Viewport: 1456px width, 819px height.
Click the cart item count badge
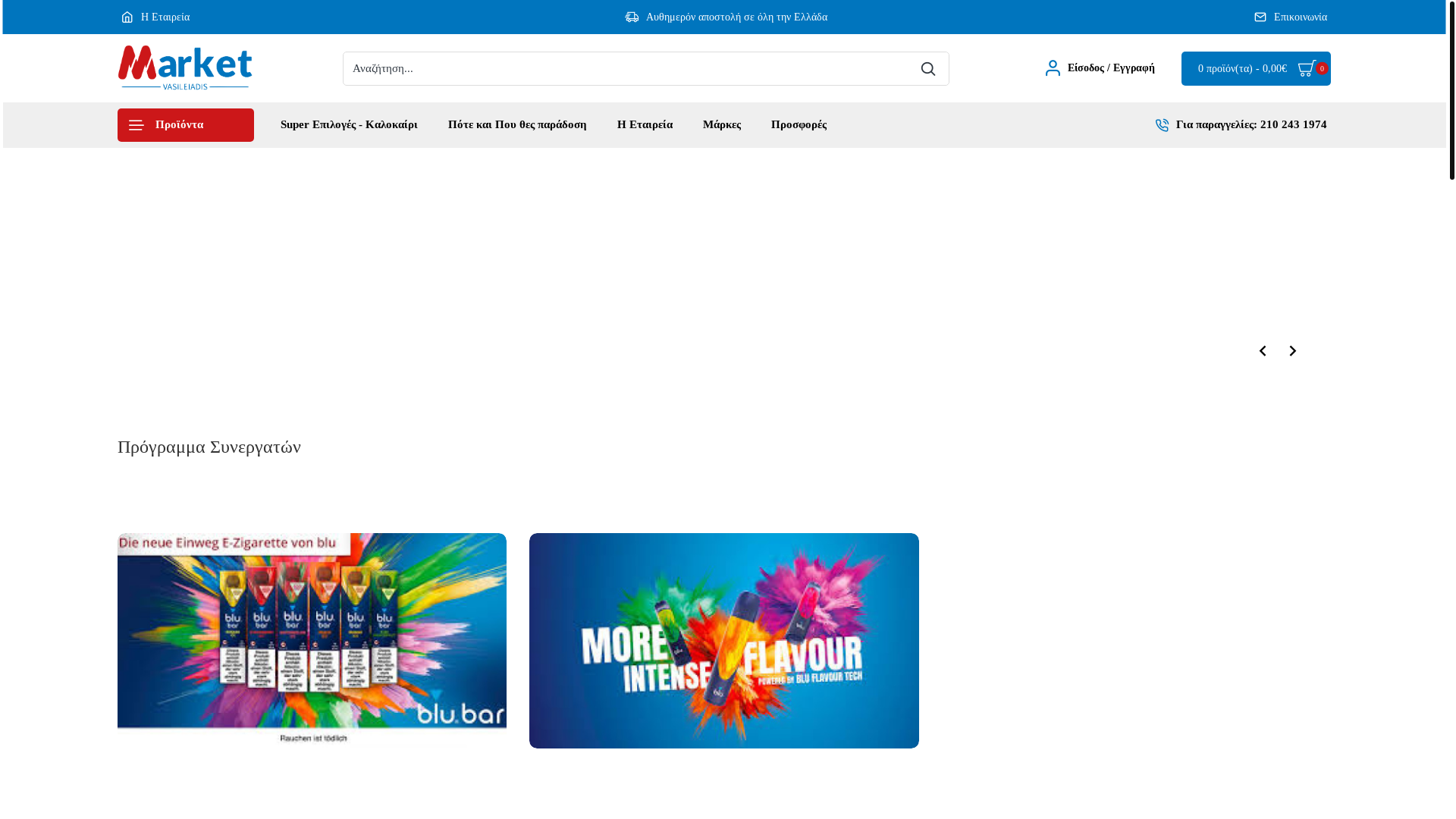(x=1322, y=68)
